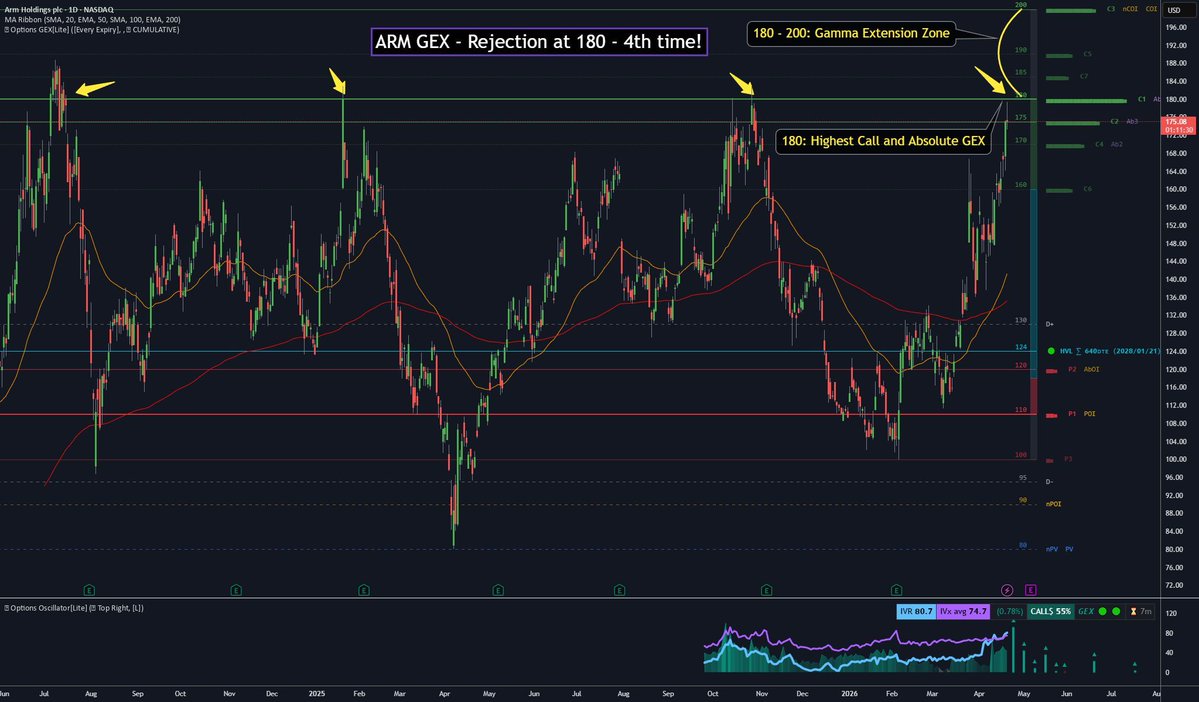Click the Ab2 label beside C4
This screenshot has width=1199, height=702.
coord(1116,145)
